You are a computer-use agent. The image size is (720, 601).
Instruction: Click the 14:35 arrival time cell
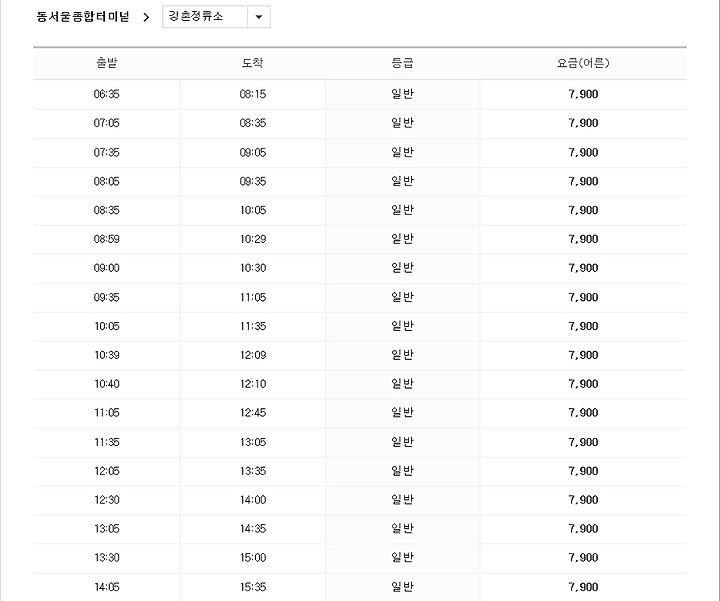[253, 529]
